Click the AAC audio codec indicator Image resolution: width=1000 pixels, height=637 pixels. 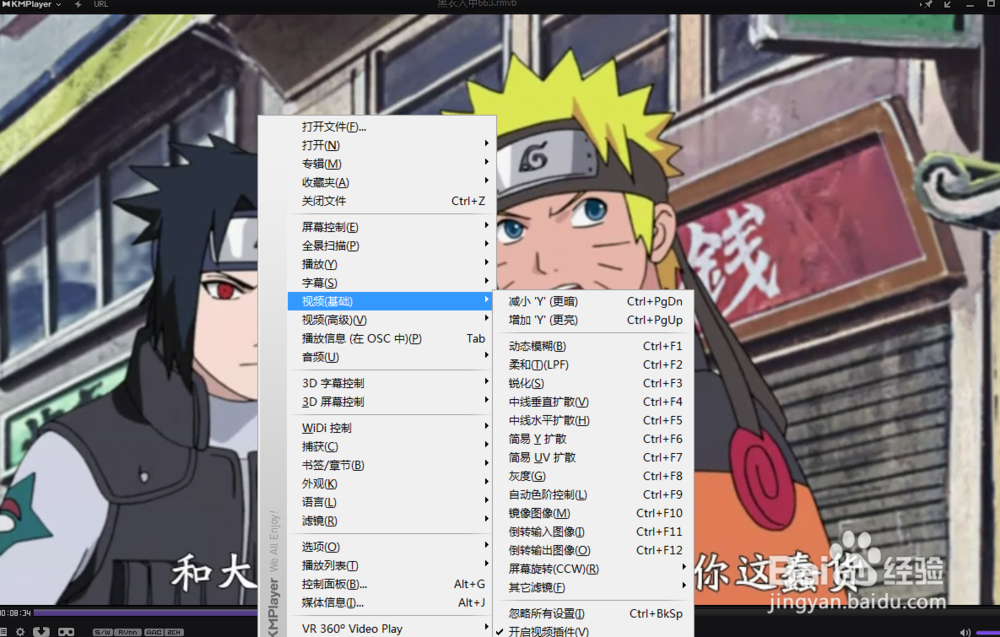tap(154, 632)
